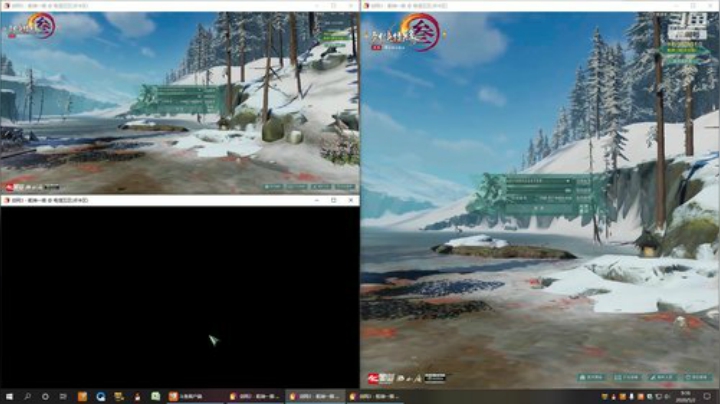Open taskbar search magnifier
The width and height of the screenshot is (720, 404).
[27, 396]
